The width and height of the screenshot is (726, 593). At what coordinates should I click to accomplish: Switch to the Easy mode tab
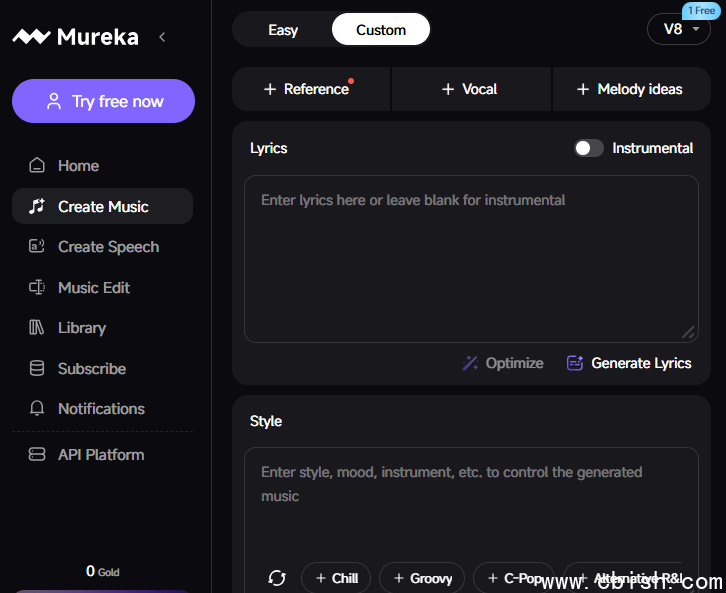point(283,30)
